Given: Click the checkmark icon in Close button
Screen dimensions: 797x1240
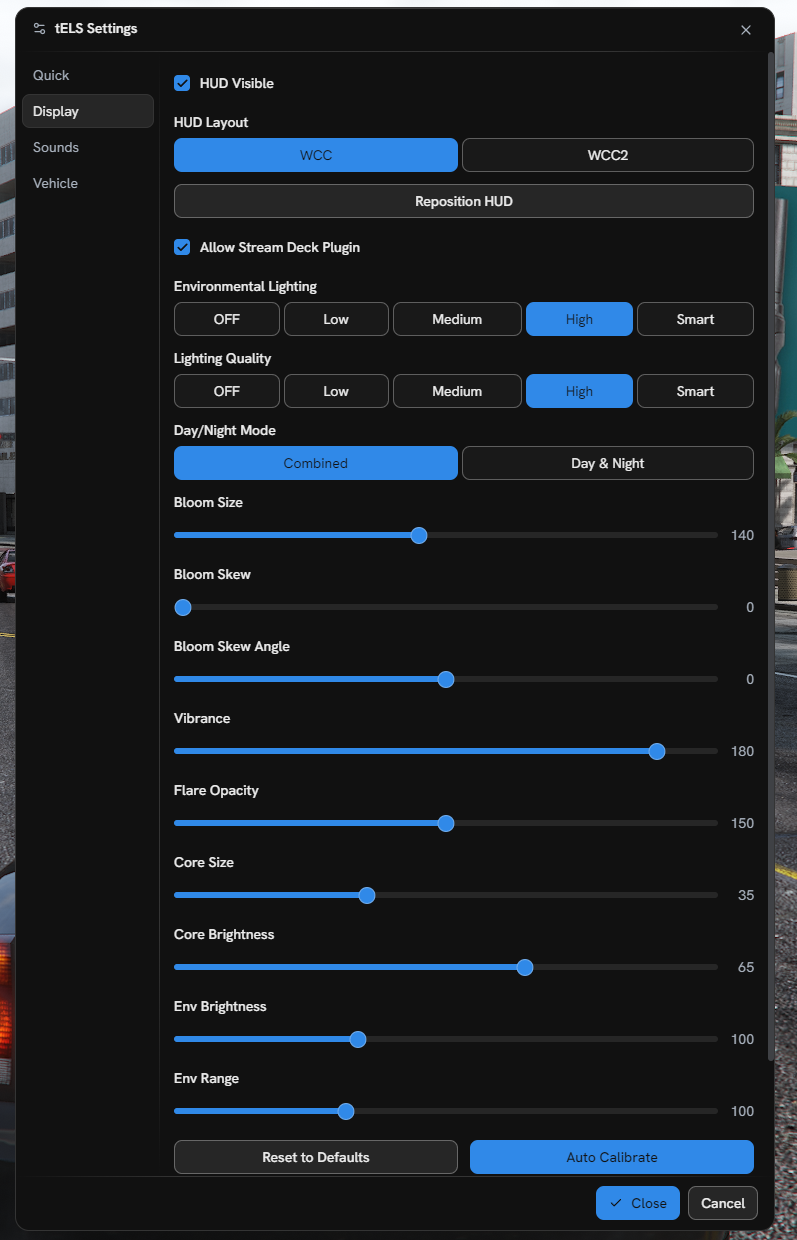Looking at the screenshot, I should point(616,1203).
